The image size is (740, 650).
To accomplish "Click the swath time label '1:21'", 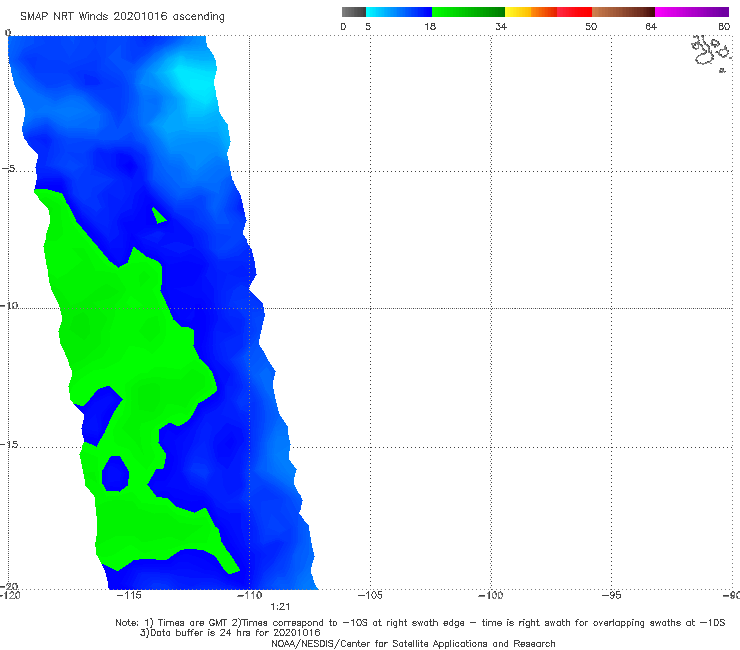I will [280, 607].
